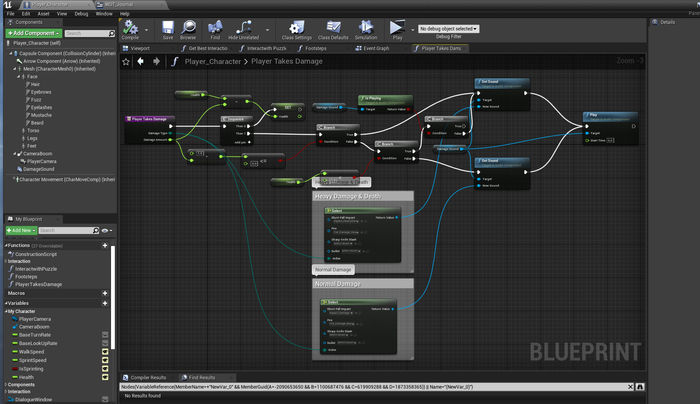Collapse the Face mesh tree item

[19, 77]
